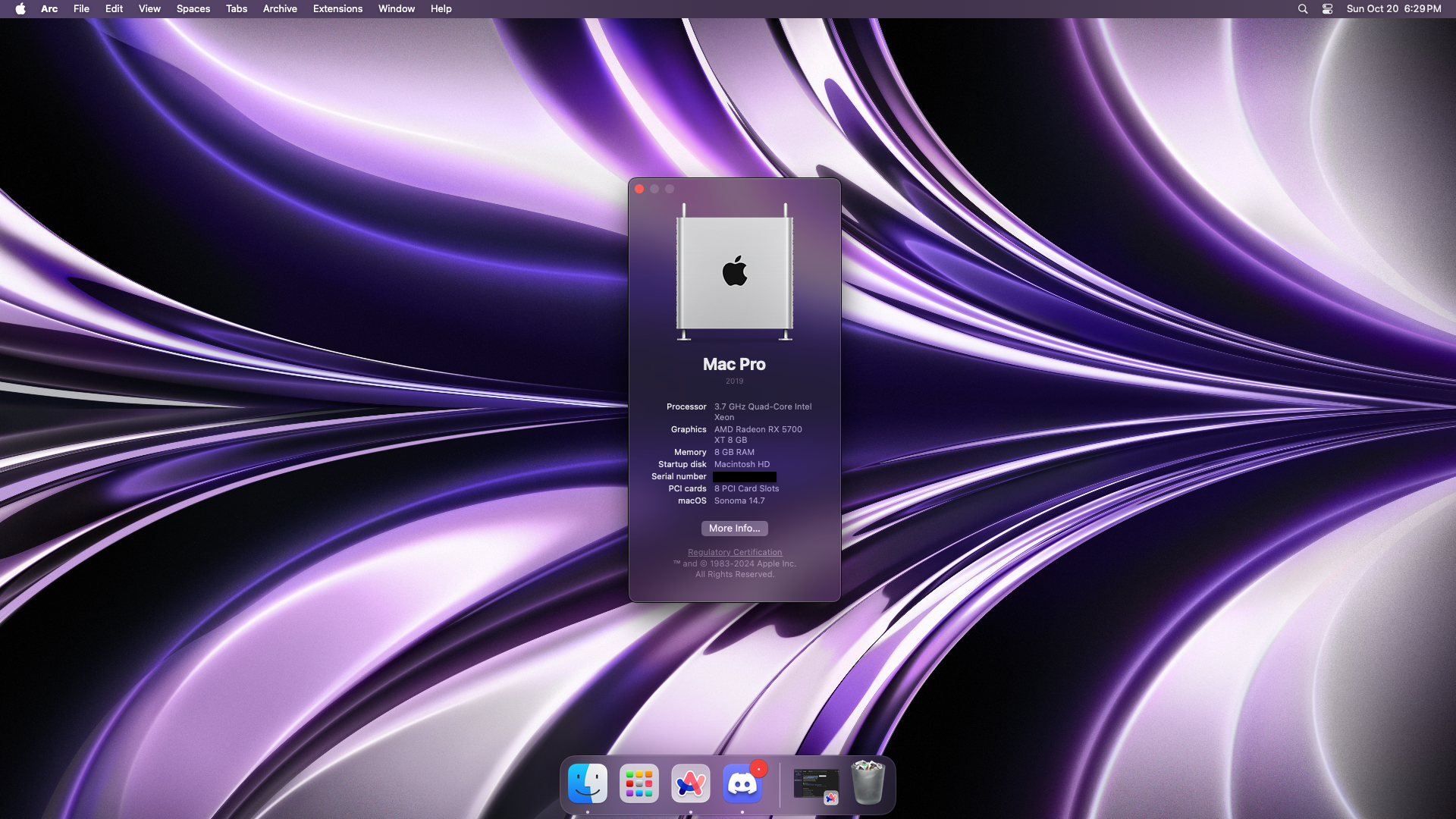Open the Archive menu
Screen dimensions: 1456x819
click(280, 9)
